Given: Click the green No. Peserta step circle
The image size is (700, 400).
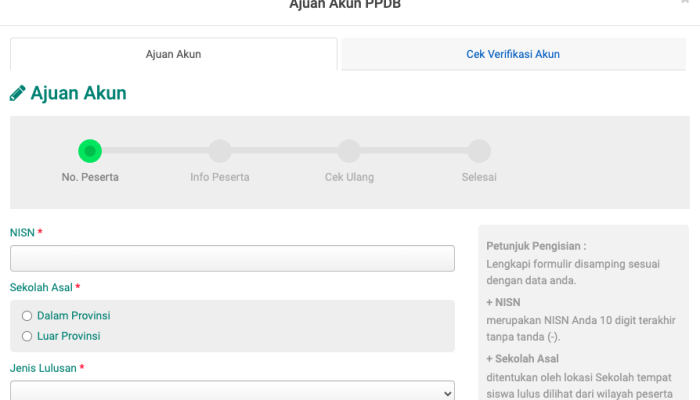Looking at the screenshot, I should point(90,151).
